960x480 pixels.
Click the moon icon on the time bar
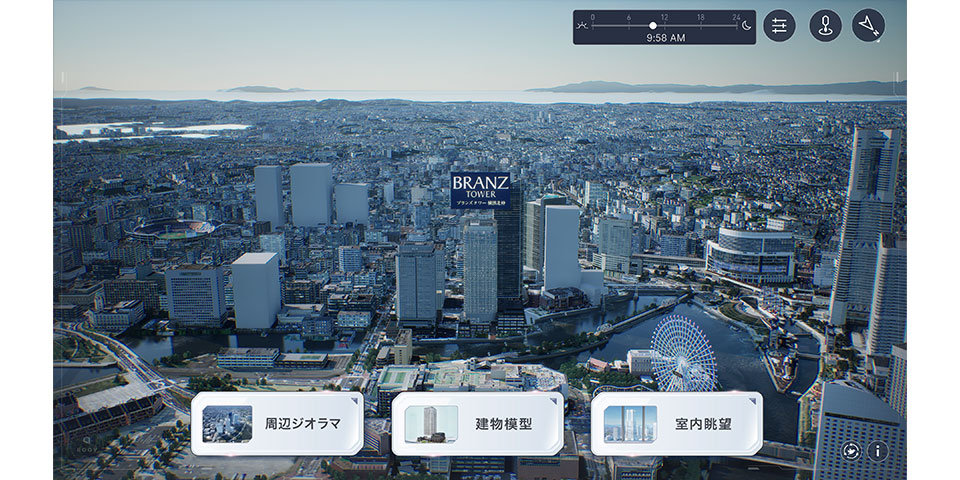coord(746,26)
